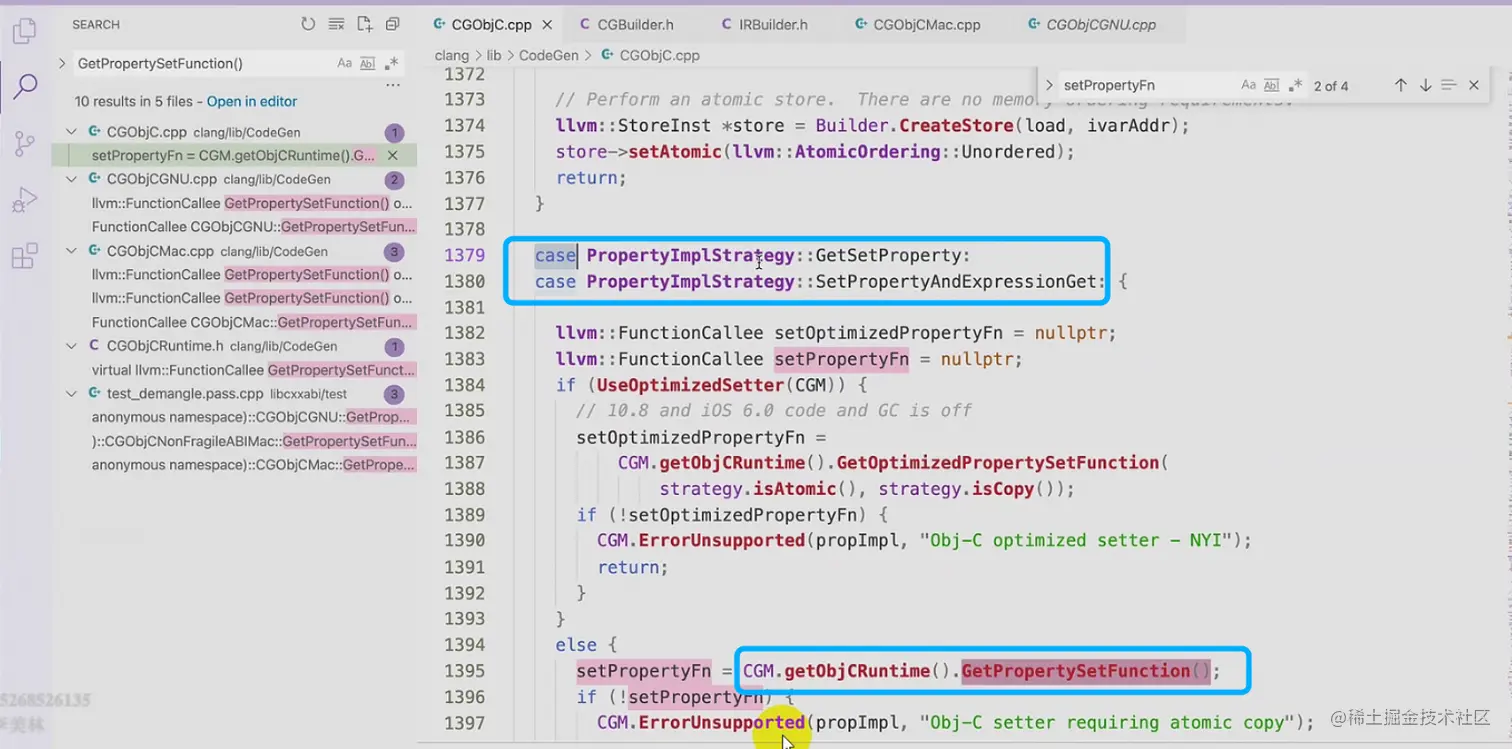Click 'setOptimizedPropertyFn' on line 1382

click(888, 333)
